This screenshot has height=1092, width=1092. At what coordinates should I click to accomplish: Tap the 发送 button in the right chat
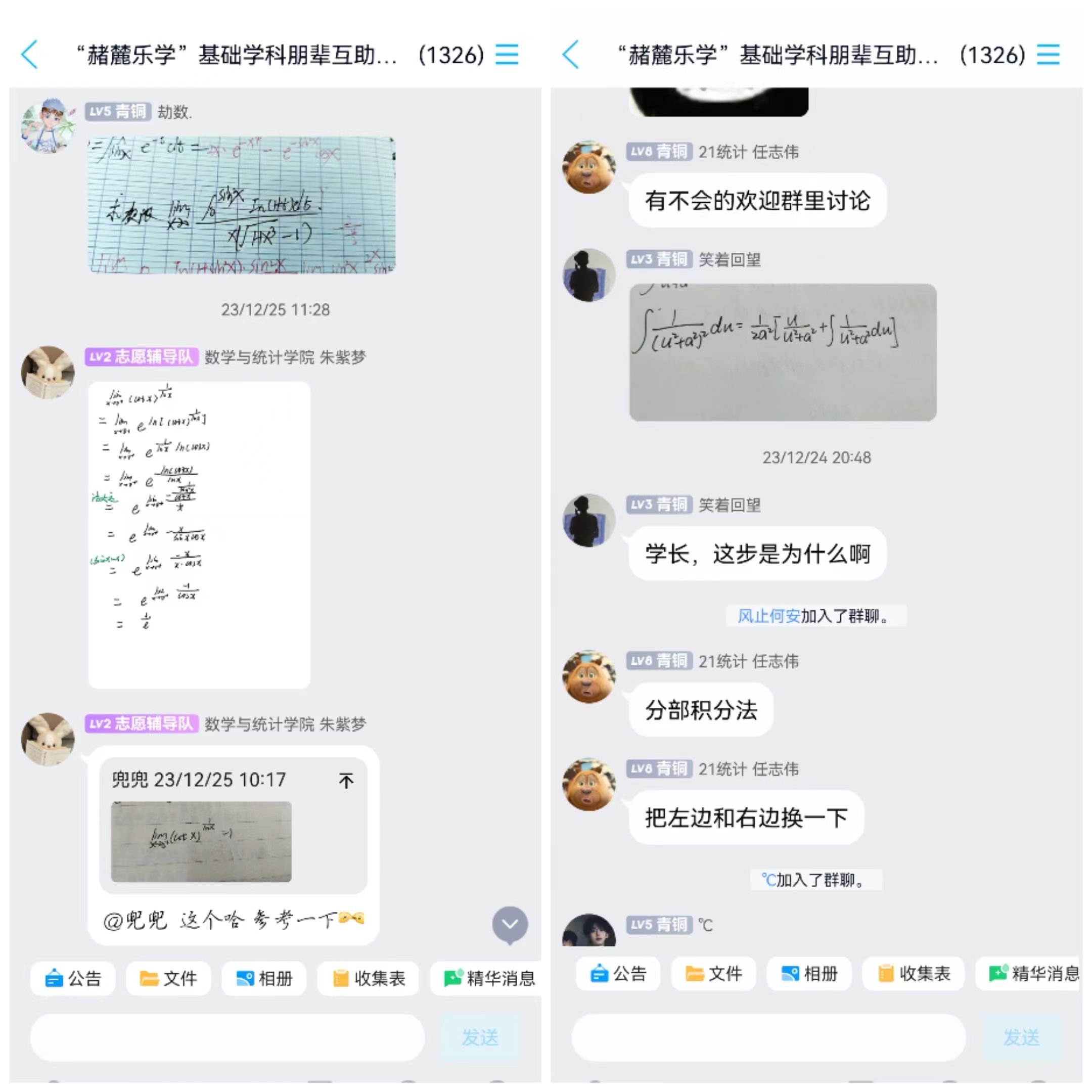[1021, 1037]
